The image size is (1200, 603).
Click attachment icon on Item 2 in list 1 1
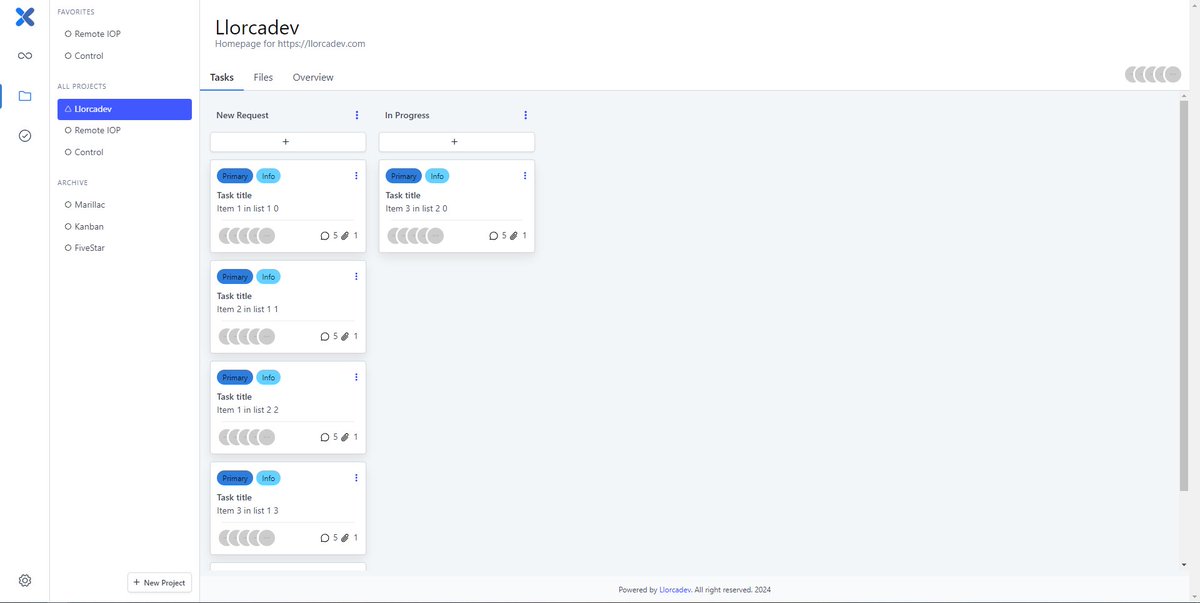345,337
